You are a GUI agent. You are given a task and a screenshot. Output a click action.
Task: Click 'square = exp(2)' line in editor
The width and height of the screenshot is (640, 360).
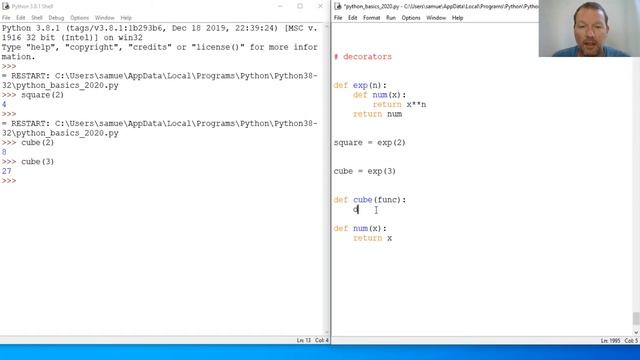pos(369,142)
